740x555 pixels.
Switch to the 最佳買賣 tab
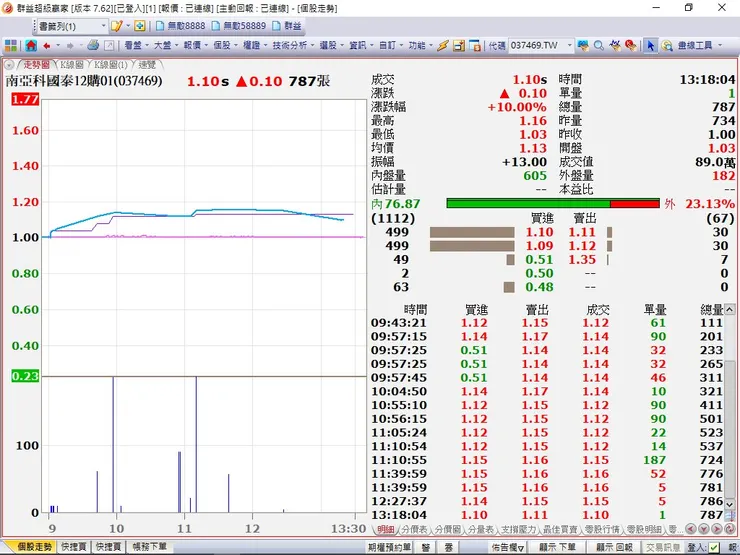560,530
